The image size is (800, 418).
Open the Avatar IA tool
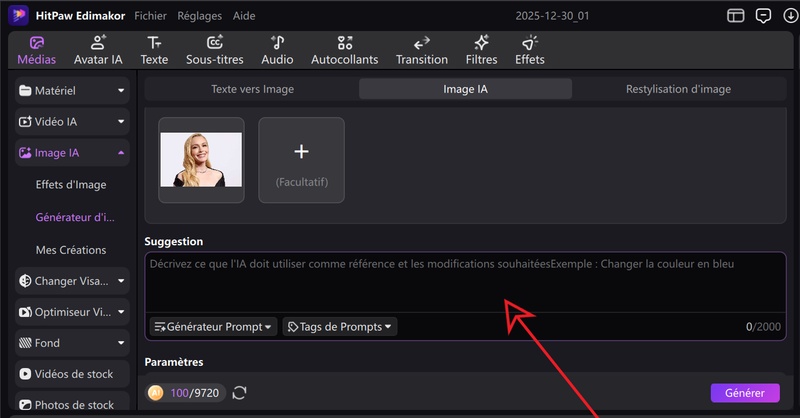[x=98, y=51]
